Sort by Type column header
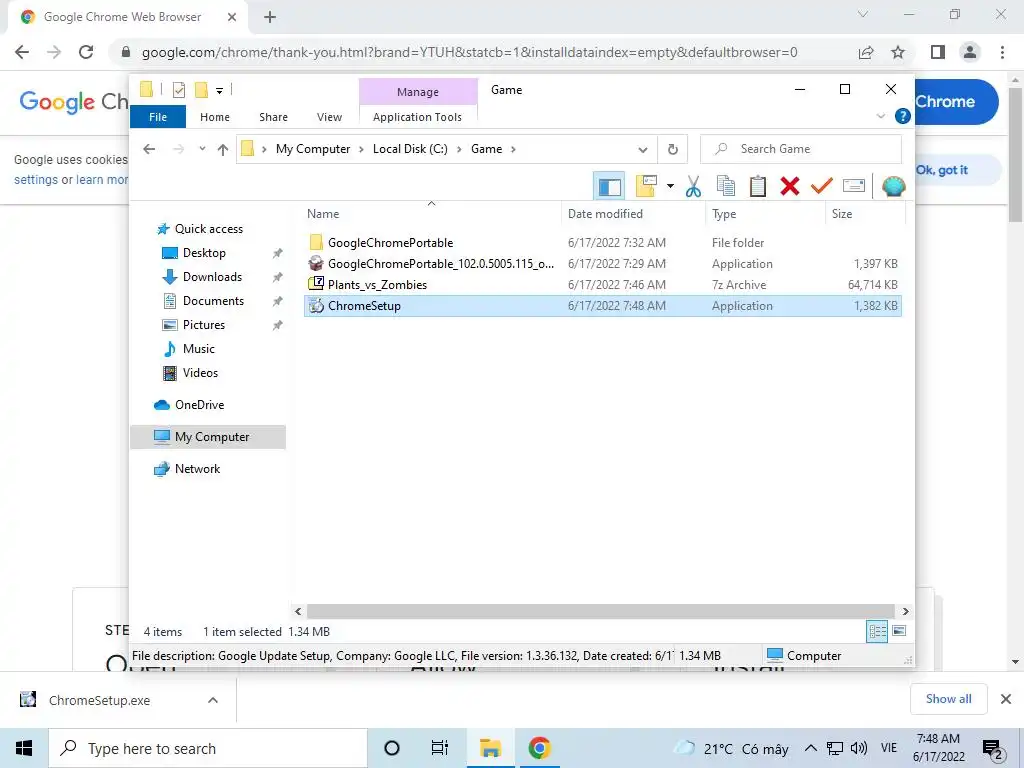This screenshot has width=1024, height=768. tap(765, 214)
